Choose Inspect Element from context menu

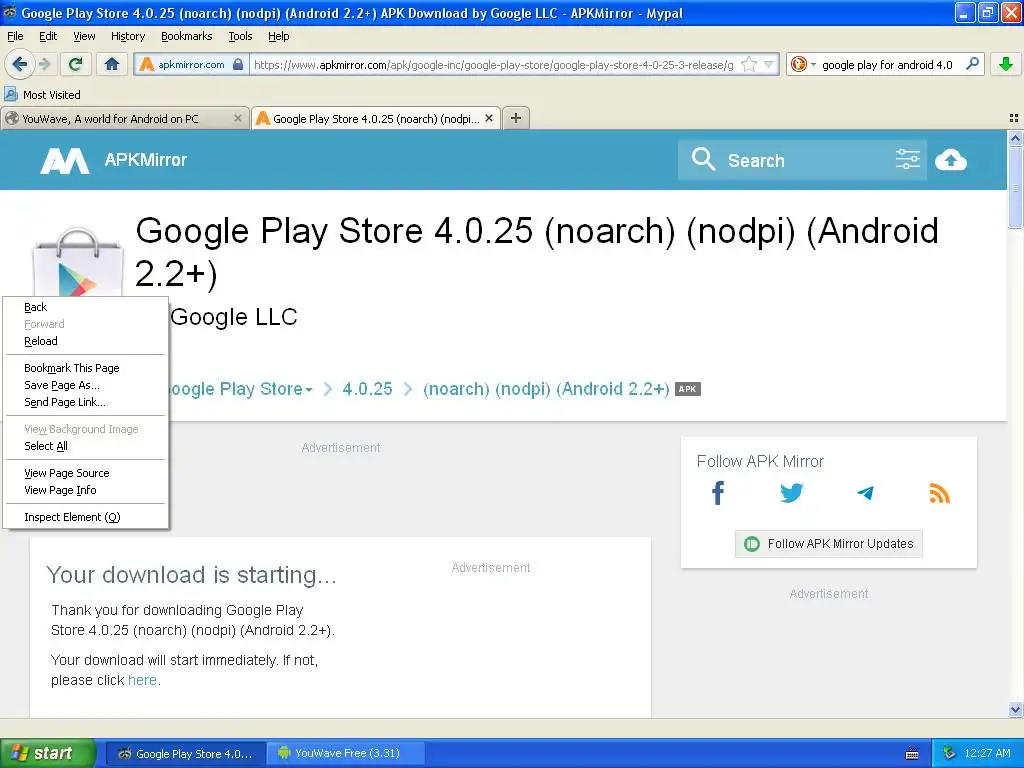(x=86, y=517)
